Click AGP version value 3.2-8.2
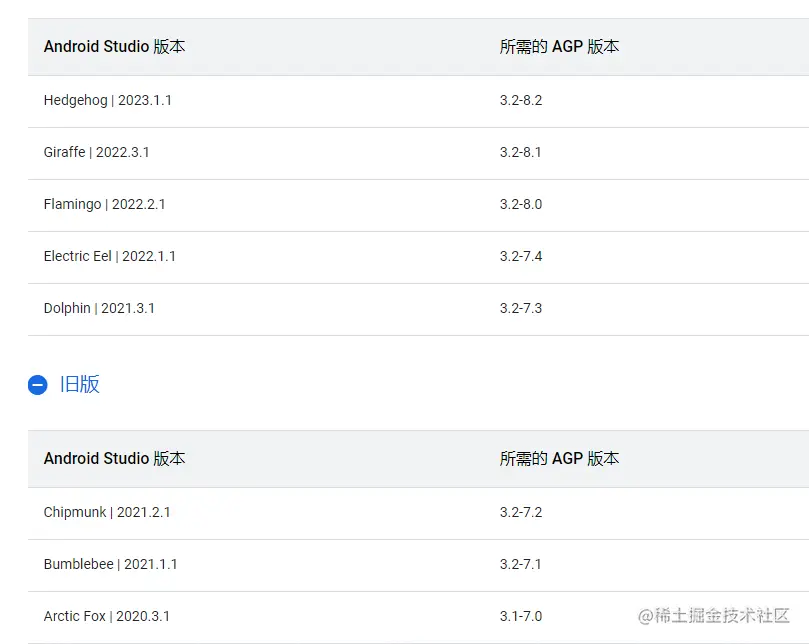 point(521,100)
